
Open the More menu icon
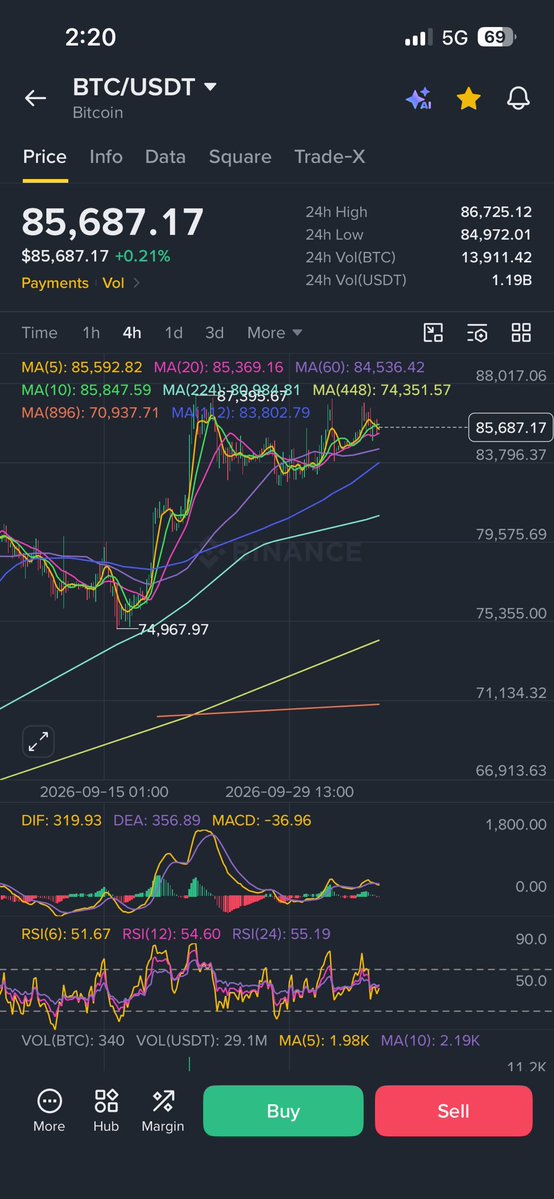click(x=49, y=1111)
